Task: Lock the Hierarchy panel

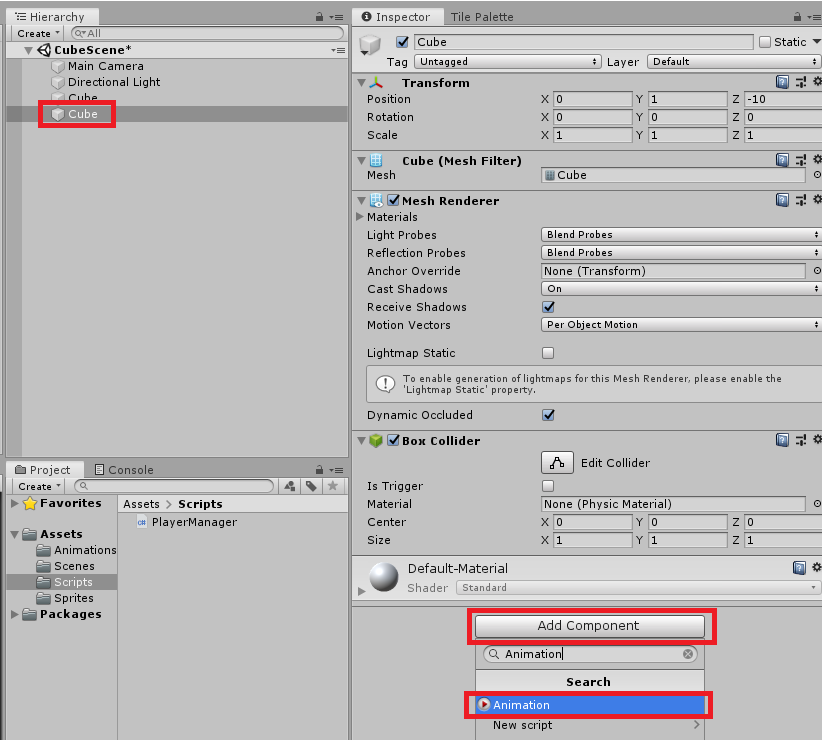Action: [x=319, y=17]
